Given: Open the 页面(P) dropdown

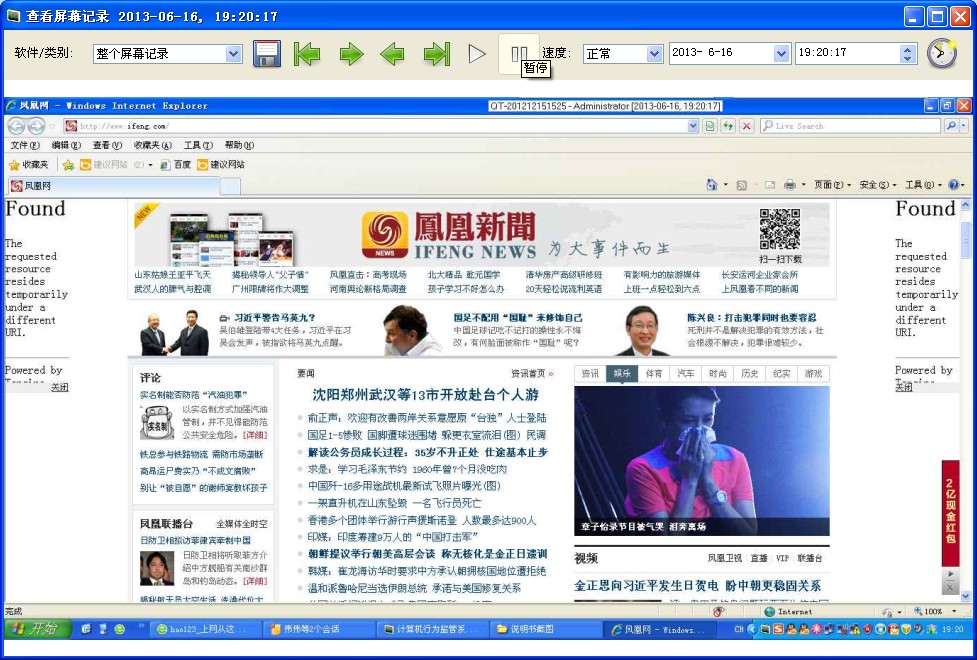Looking at the screenshot, I should 832,185.
